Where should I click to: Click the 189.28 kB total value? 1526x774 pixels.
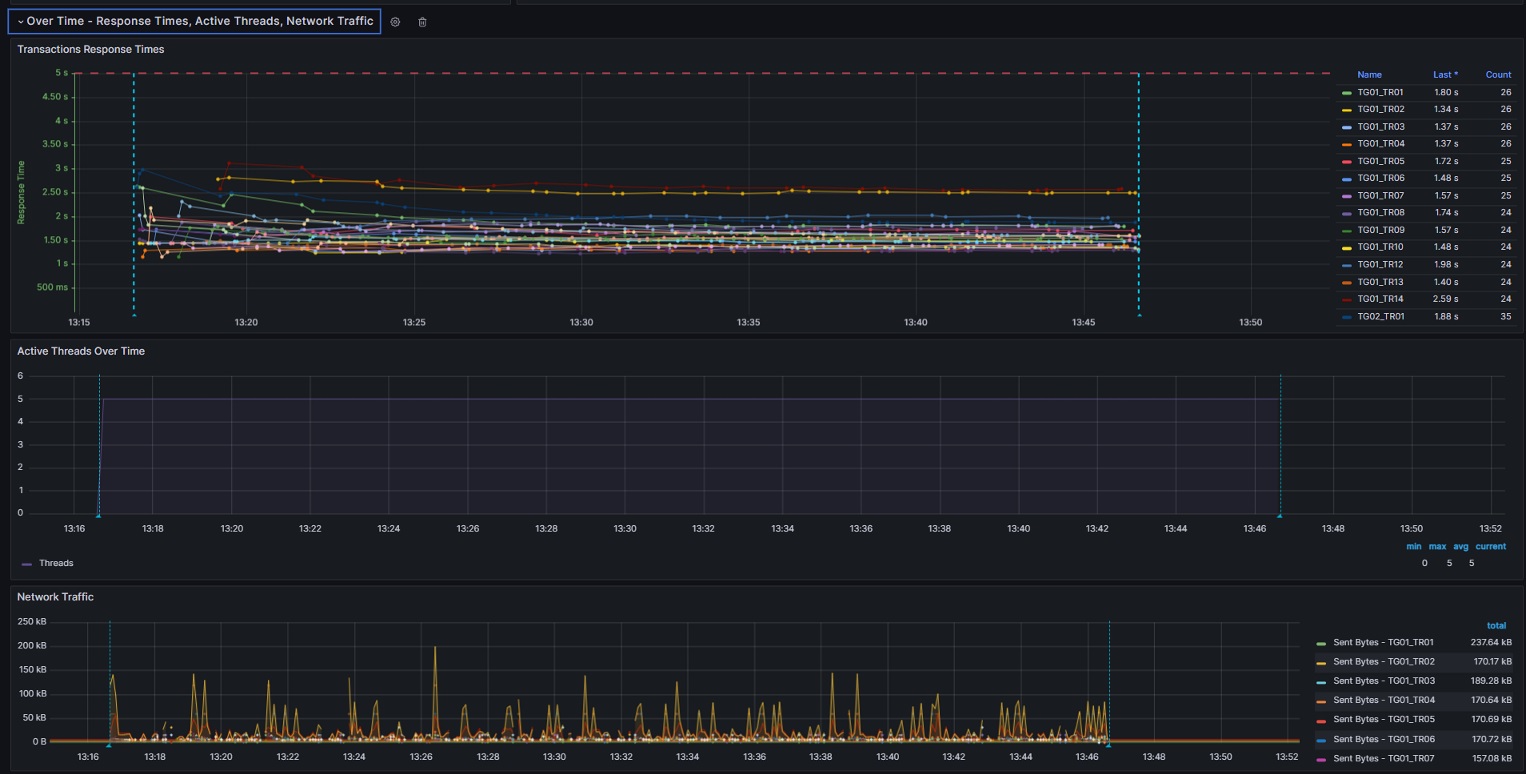point(1491,681)
